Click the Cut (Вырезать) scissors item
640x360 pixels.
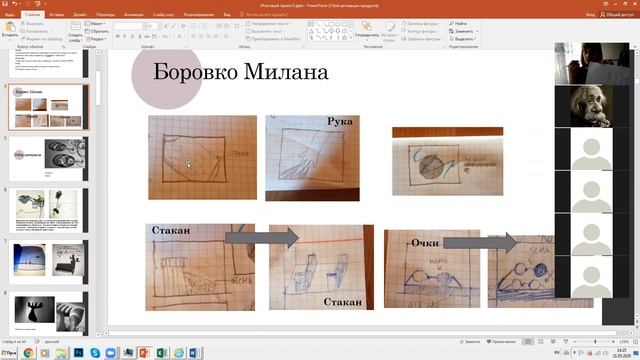point(32,24)
